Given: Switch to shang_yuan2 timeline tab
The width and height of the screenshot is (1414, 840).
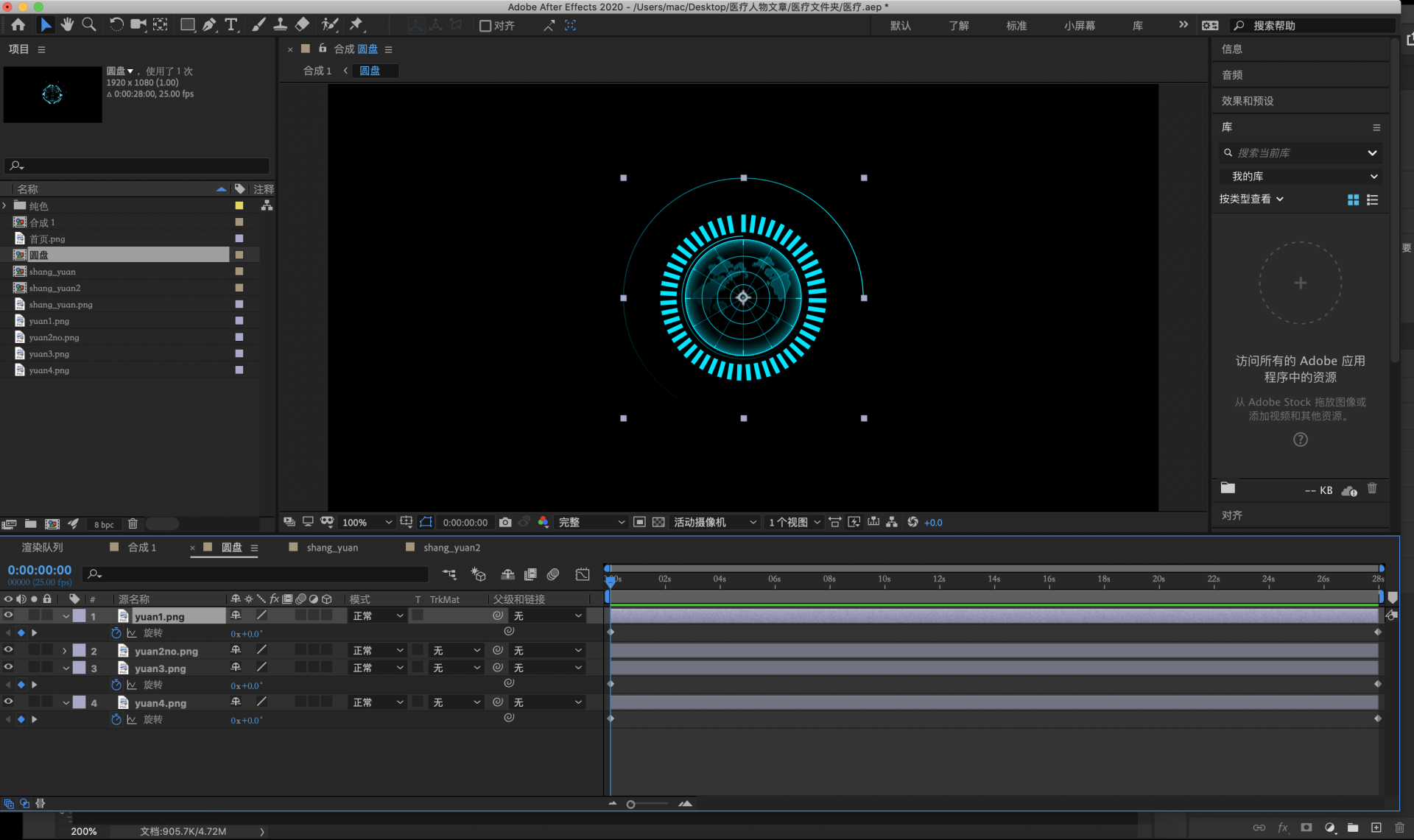Looking at the screenshot, I should tap(452, 548).
